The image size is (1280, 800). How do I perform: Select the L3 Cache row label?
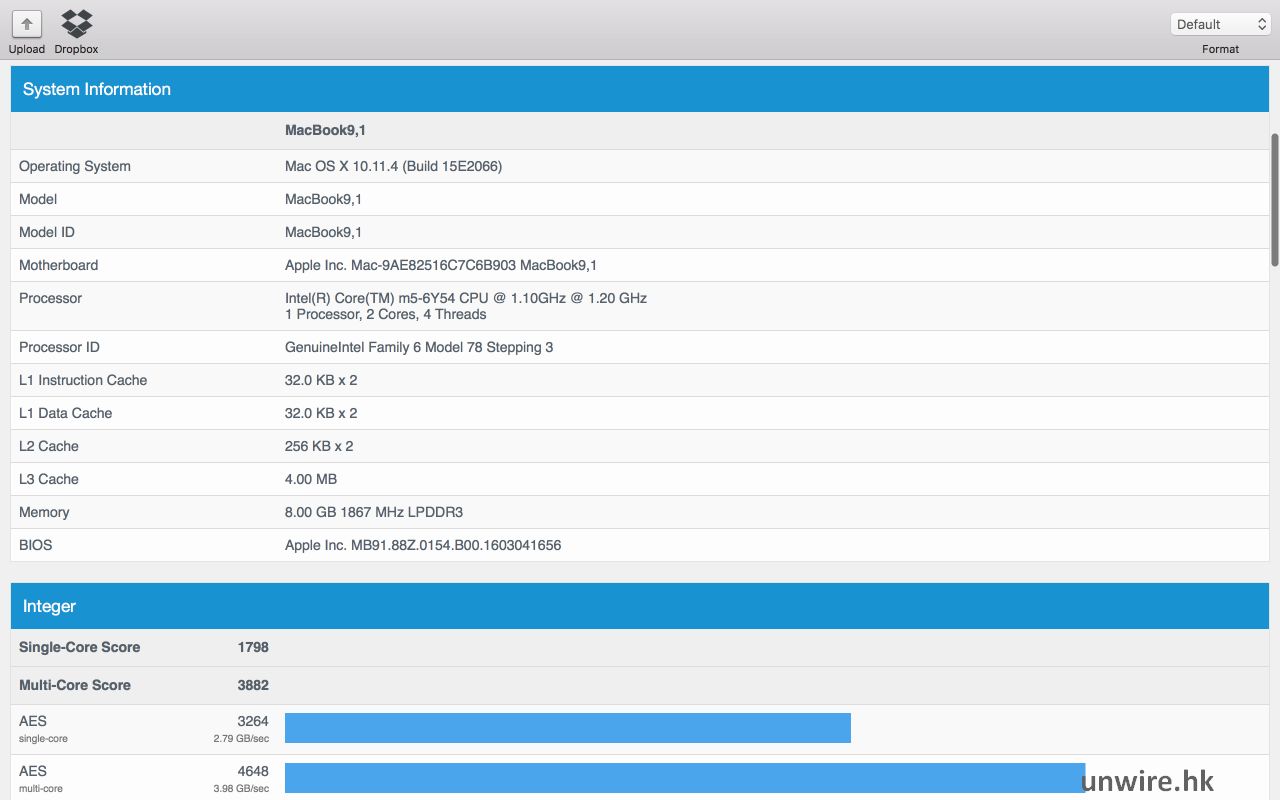(x=49, y=479)
